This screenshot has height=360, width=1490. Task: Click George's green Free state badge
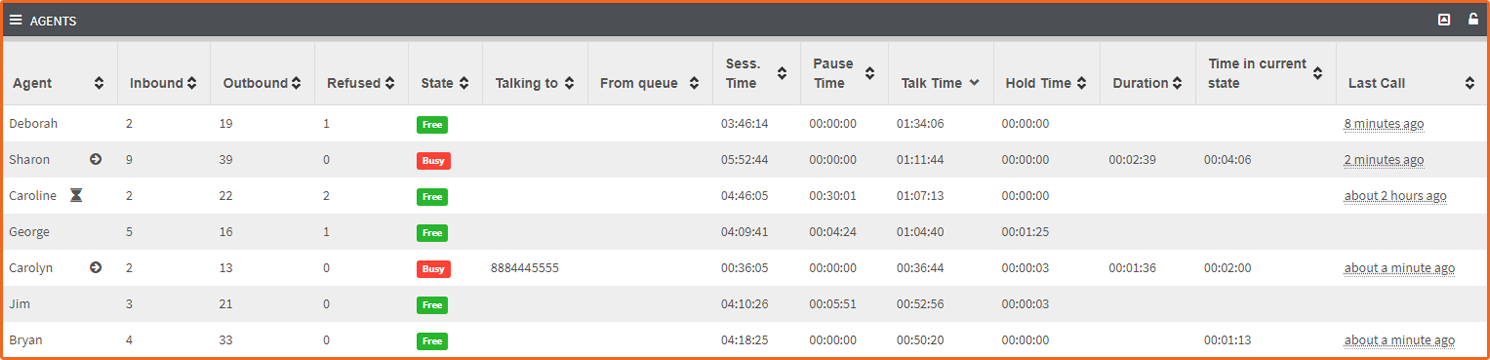click(432, 233)
